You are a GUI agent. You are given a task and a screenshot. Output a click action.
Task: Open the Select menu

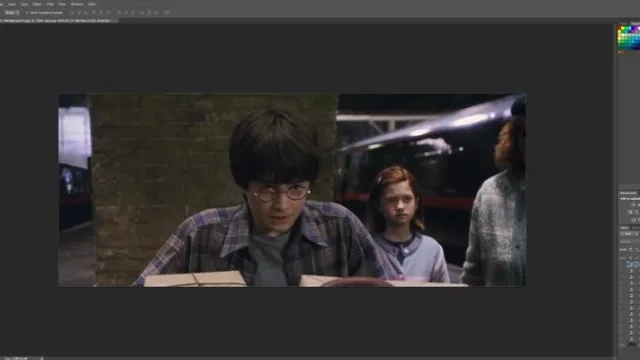[x=37, y=4]
